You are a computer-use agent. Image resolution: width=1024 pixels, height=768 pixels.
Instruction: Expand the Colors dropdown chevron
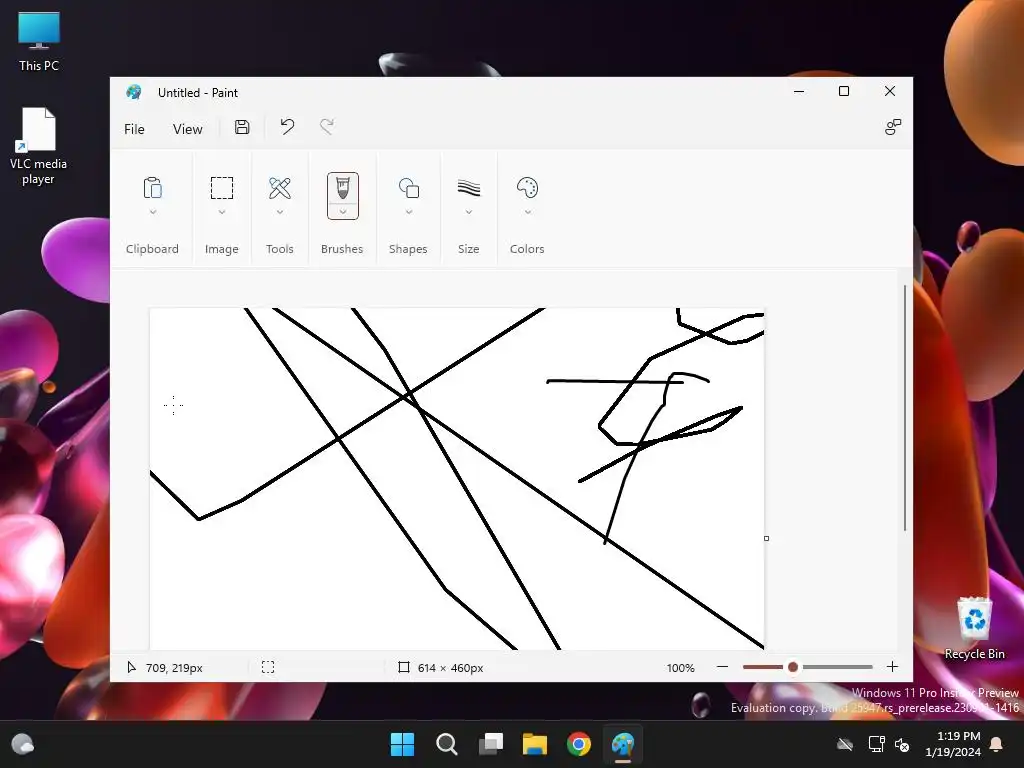point(528,212)
